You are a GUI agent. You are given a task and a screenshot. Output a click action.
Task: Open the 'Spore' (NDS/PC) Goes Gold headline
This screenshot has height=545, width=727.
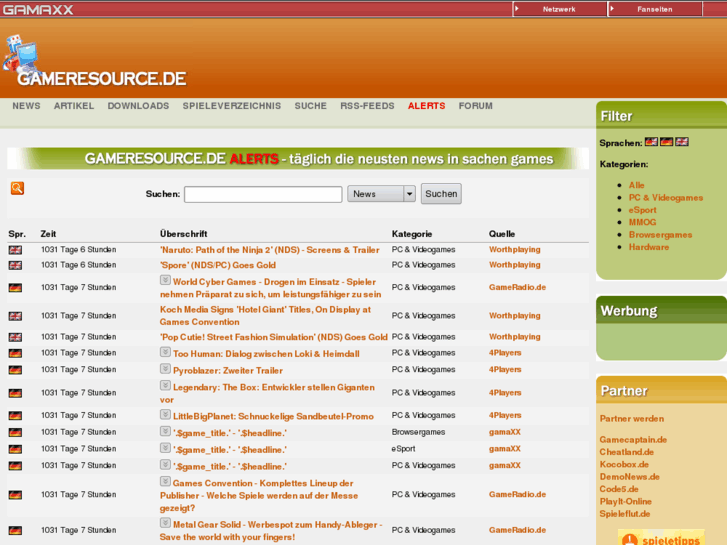[x=218, y=265]
